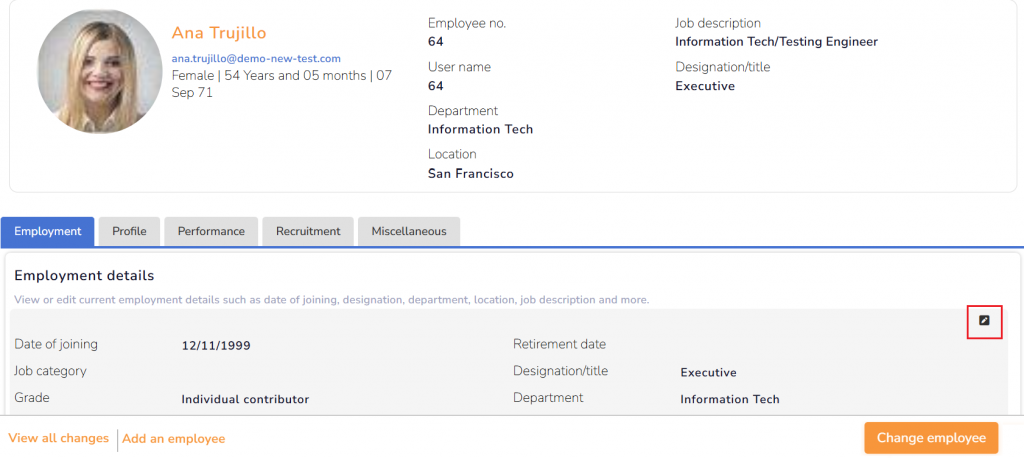Open the Miscellaneous tab
Viewport: 1024px width, 458px height.
(409, 231)
